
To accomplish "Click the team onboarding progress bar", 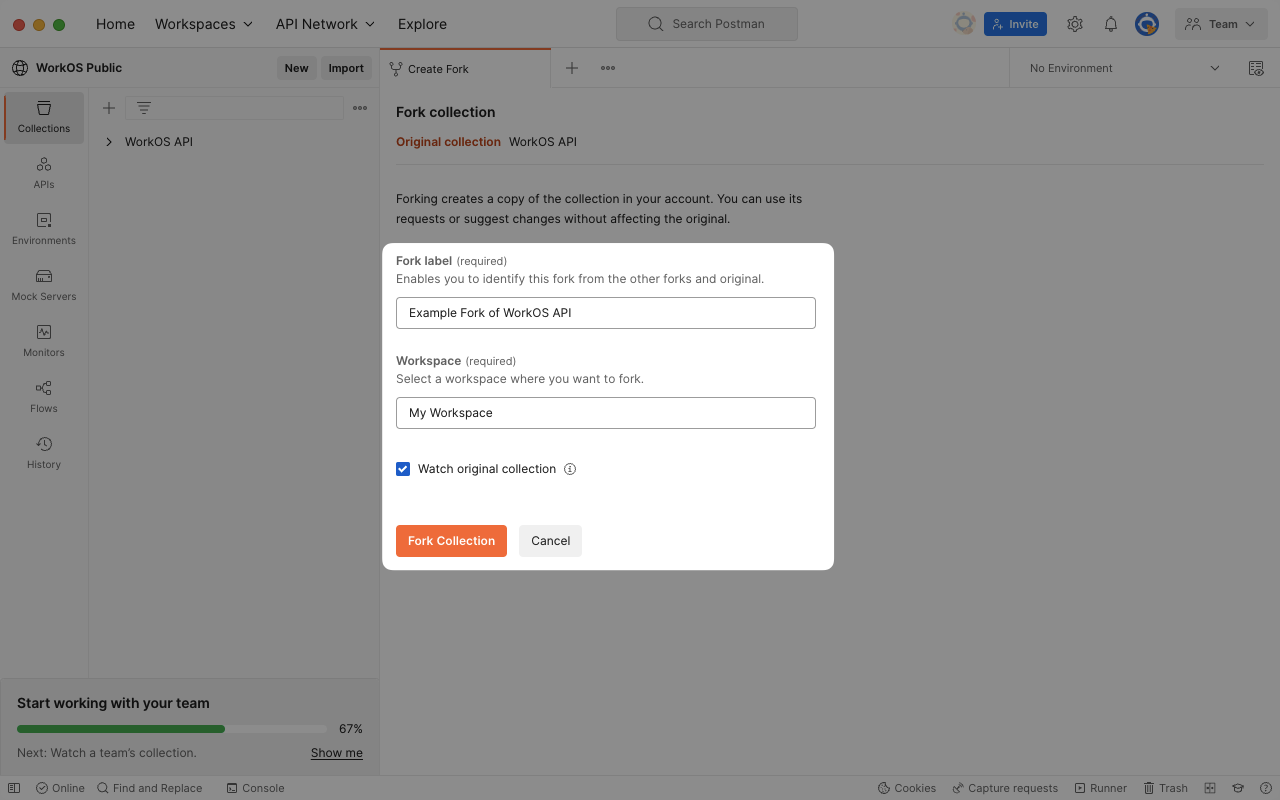I will coord(171,729).
